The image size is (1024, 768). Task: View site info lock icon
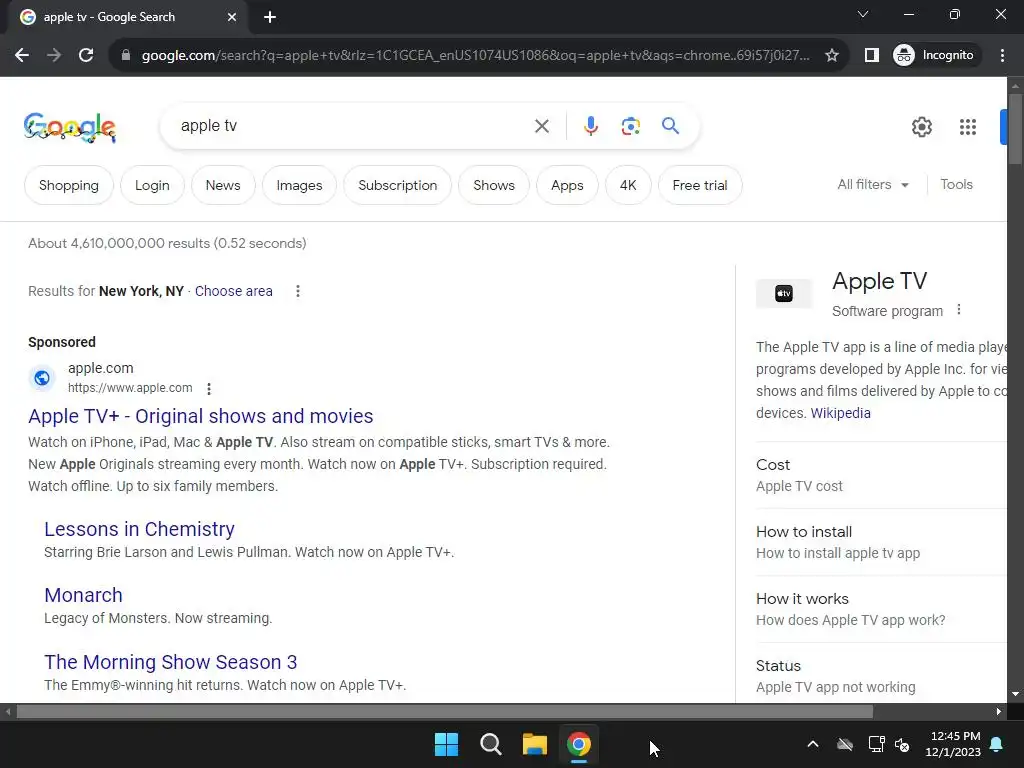[126, 56]
